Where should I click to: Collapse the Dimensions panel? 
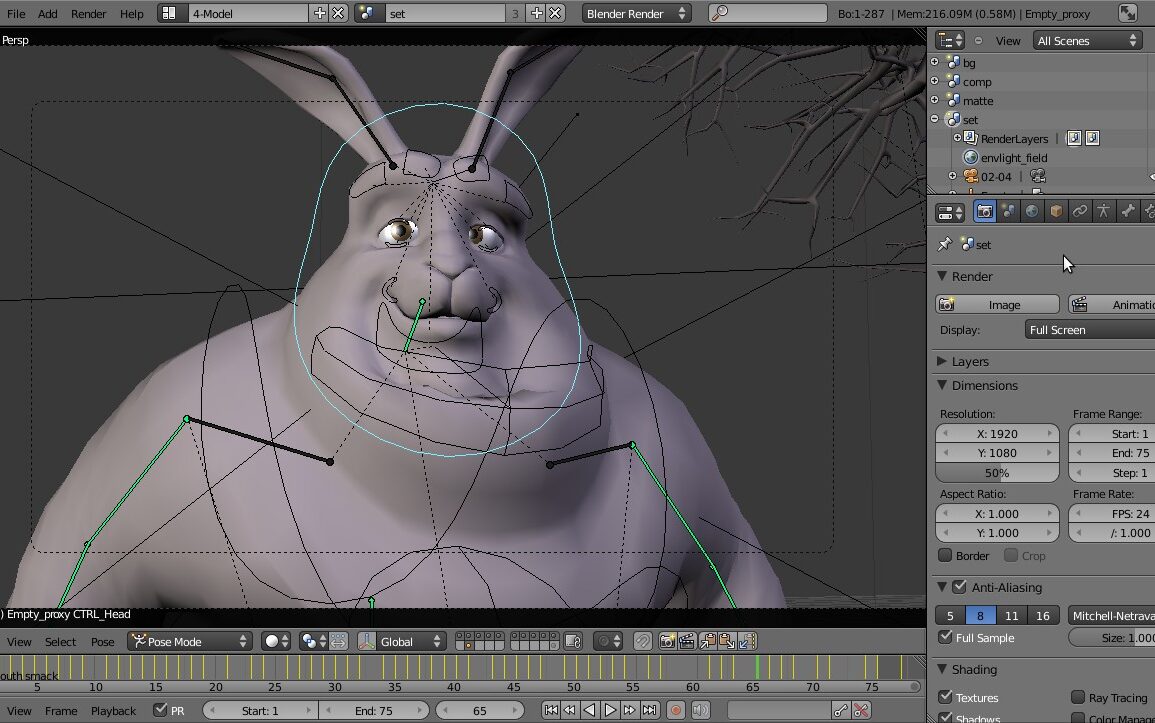[x=941, y=384]
